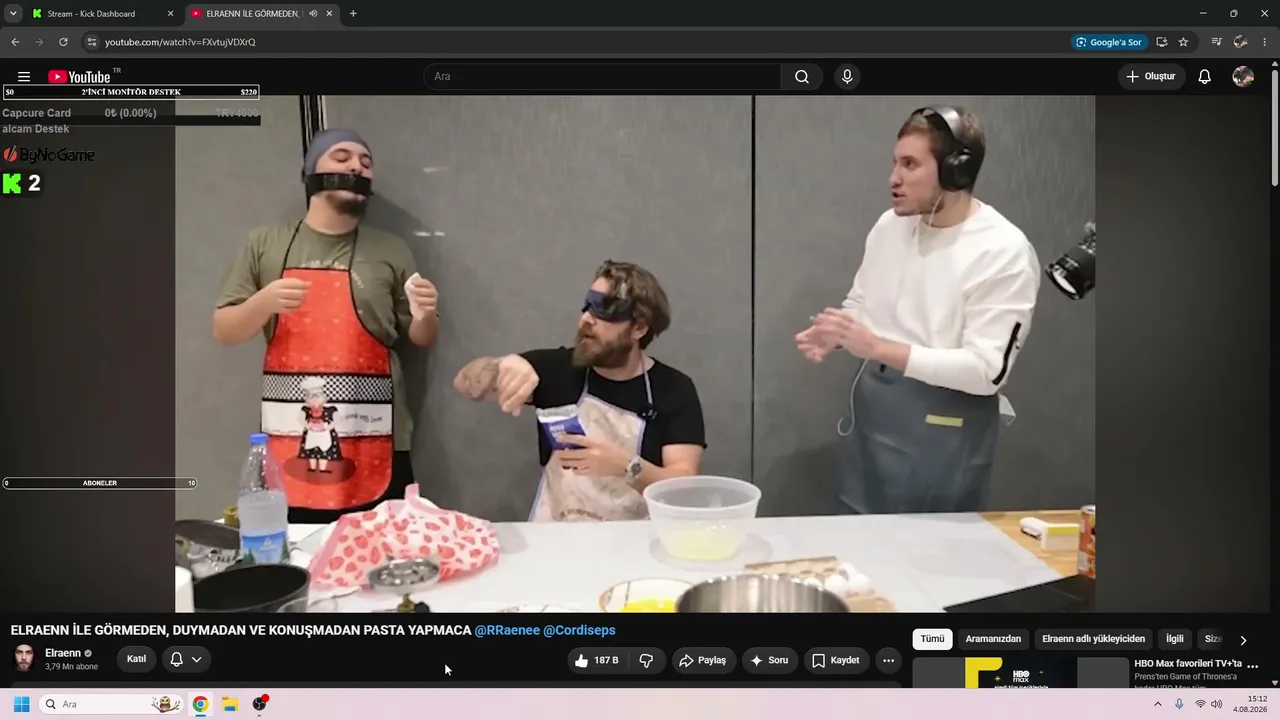
Task: Select the Elraenn adlı yükleyiciden chip
Action: tap(1093, 639)
